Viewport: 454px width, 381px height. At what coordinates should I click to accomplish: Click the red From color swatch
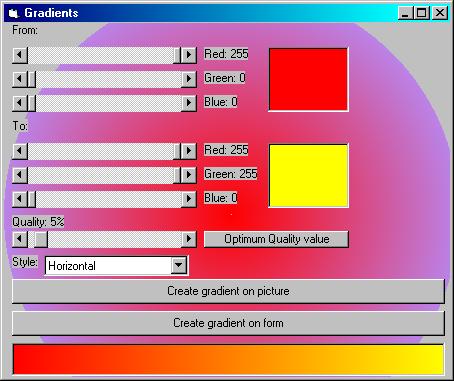[308, 79]
